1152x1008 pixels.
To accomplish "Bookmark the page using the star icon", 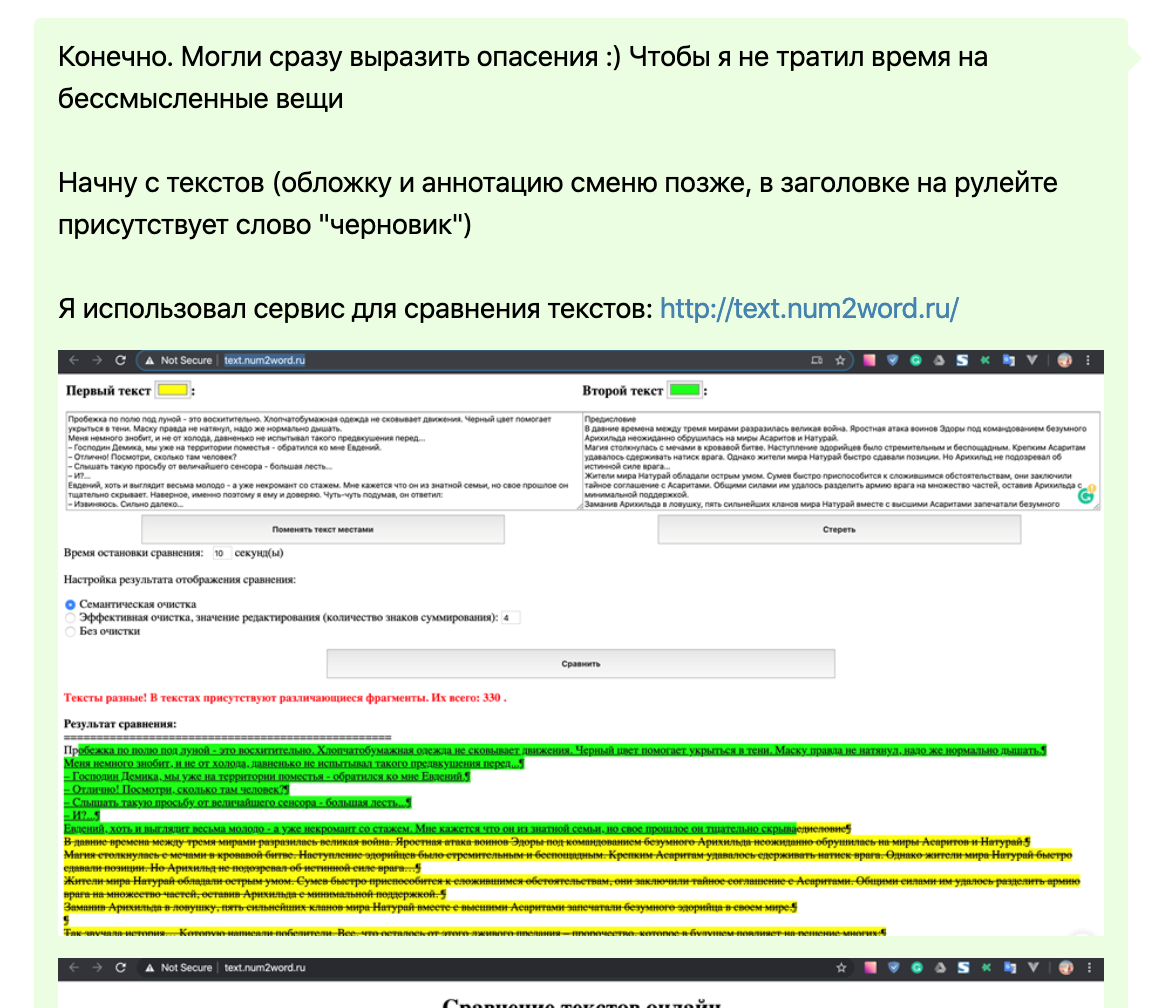I will [x=840, y=361].
